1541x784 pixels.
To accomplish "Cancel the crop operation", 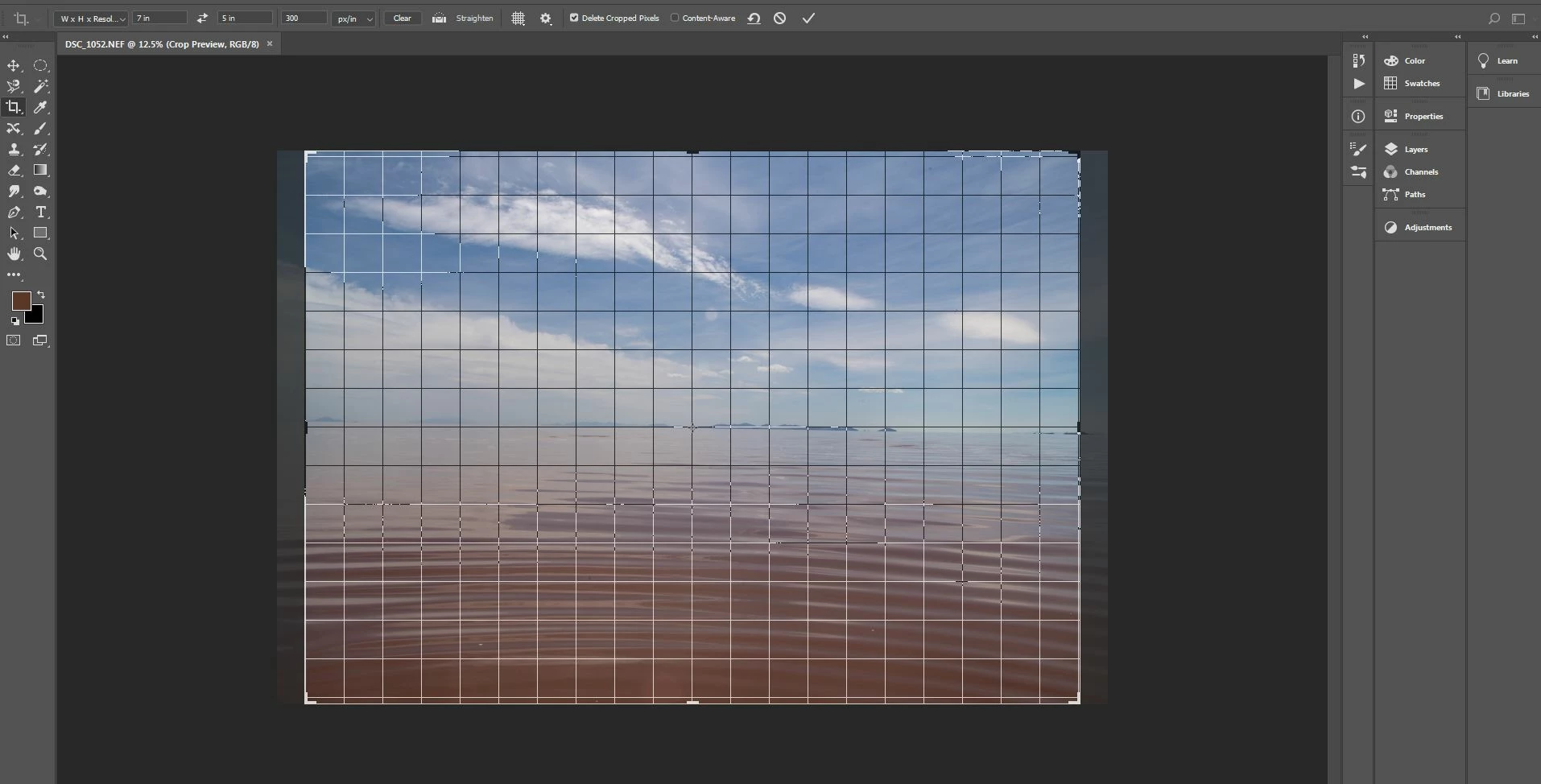I will pyautogui.click(x=779, y=18).
